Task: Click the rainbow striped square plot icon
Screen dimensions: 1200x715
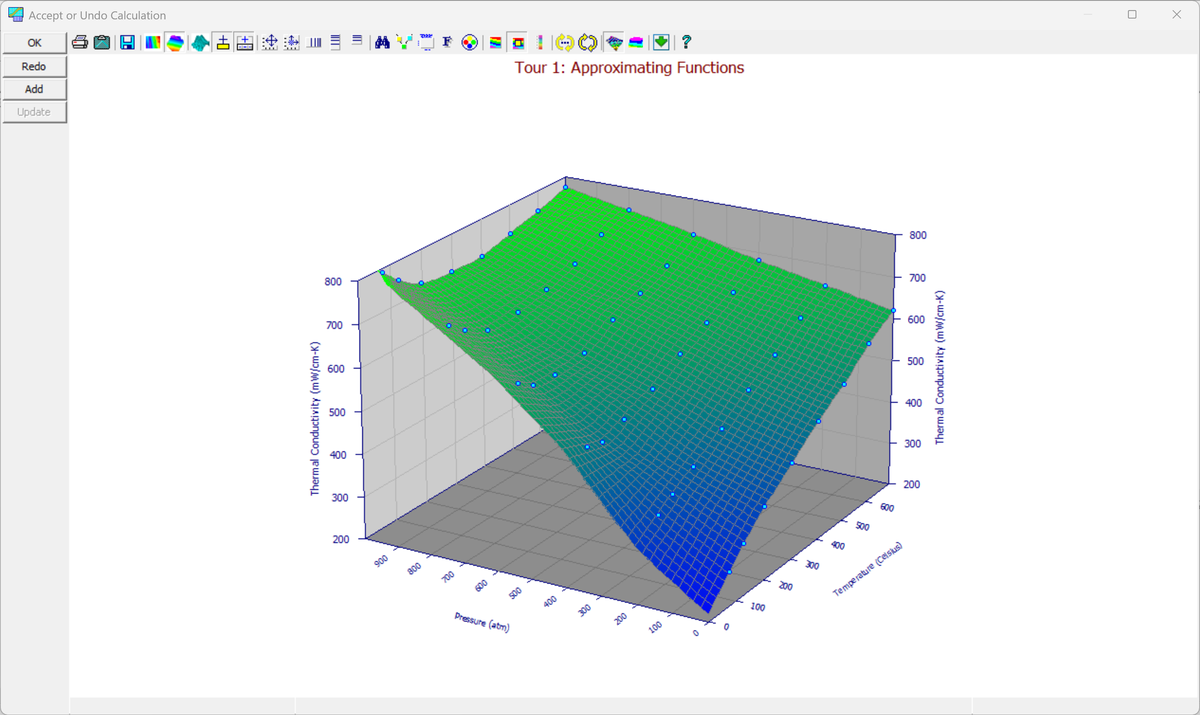Action: [153, 42]
